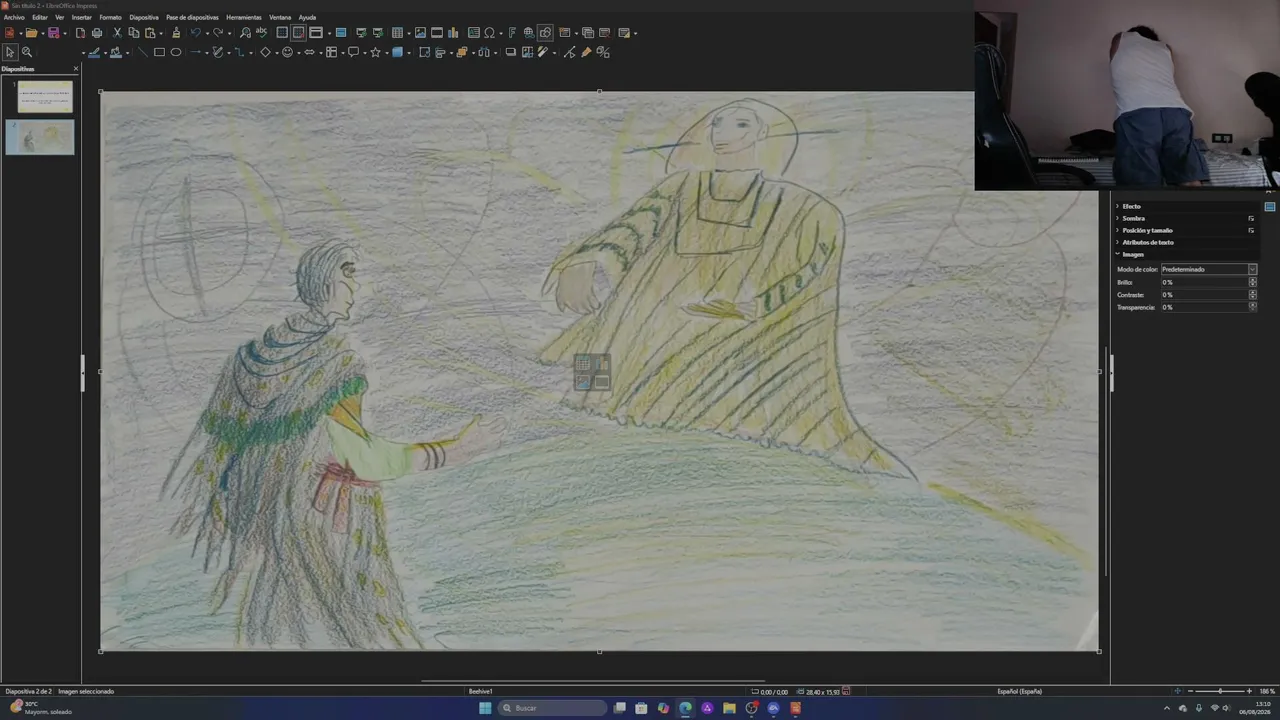Click the Español (España) language status
Image resolution: width=1280 pixels, height=720 pixels.
coord(1019,691)
